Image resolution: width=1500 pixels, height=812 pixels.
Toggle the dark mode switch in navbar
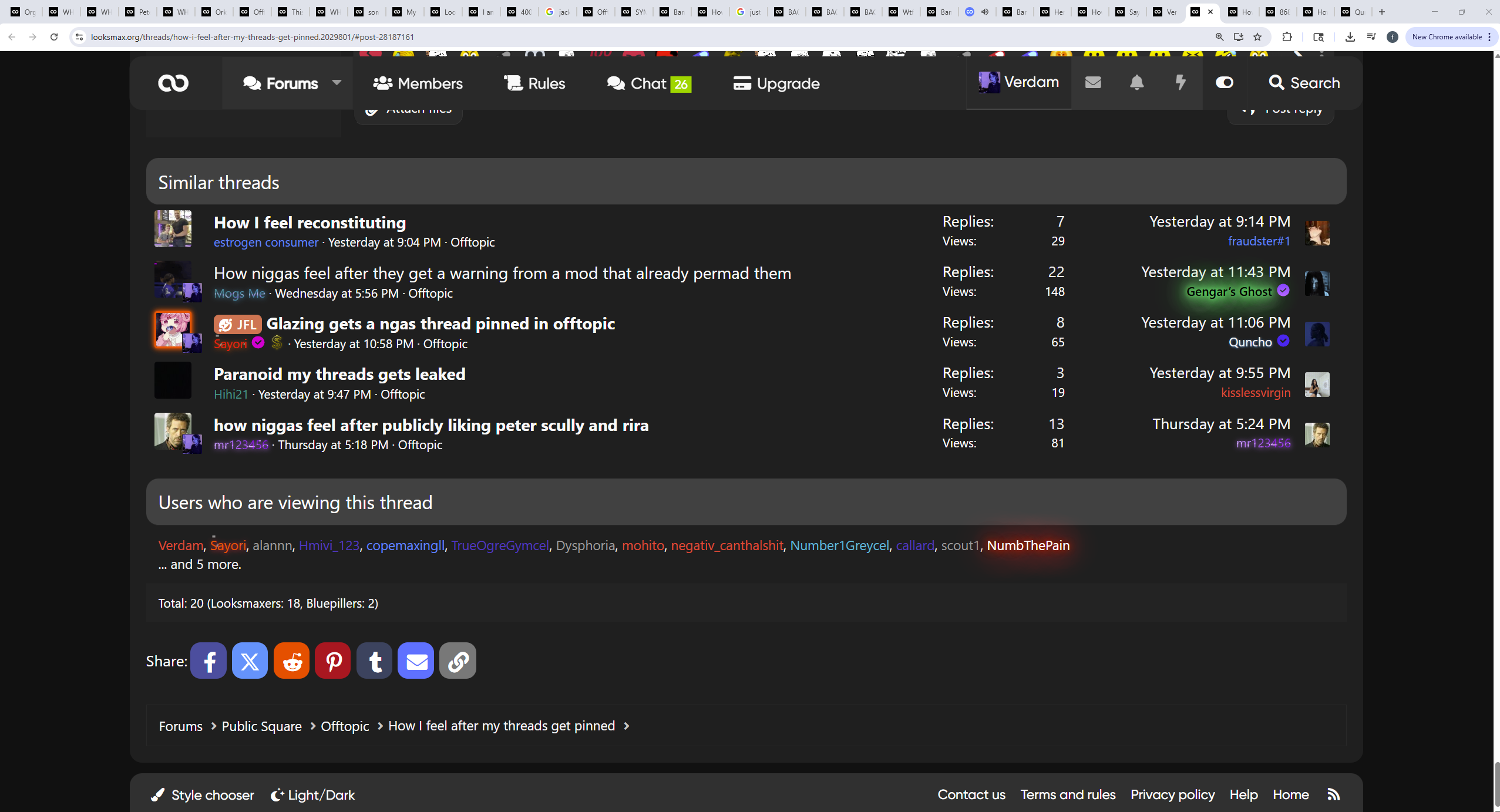coord(1225,83)
